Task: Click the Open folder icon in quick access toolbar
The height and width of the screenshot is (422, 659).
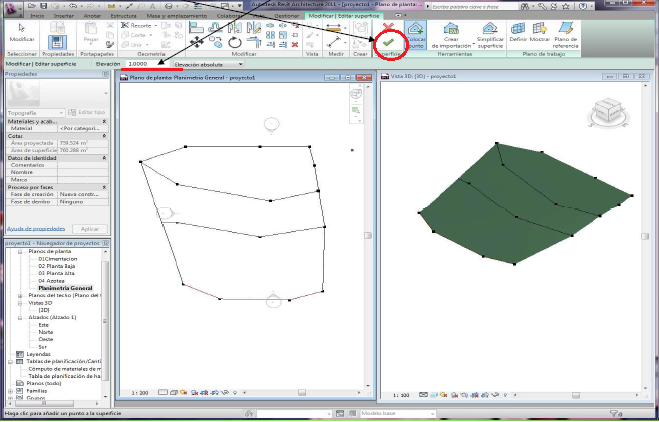Action: (32, 6)
